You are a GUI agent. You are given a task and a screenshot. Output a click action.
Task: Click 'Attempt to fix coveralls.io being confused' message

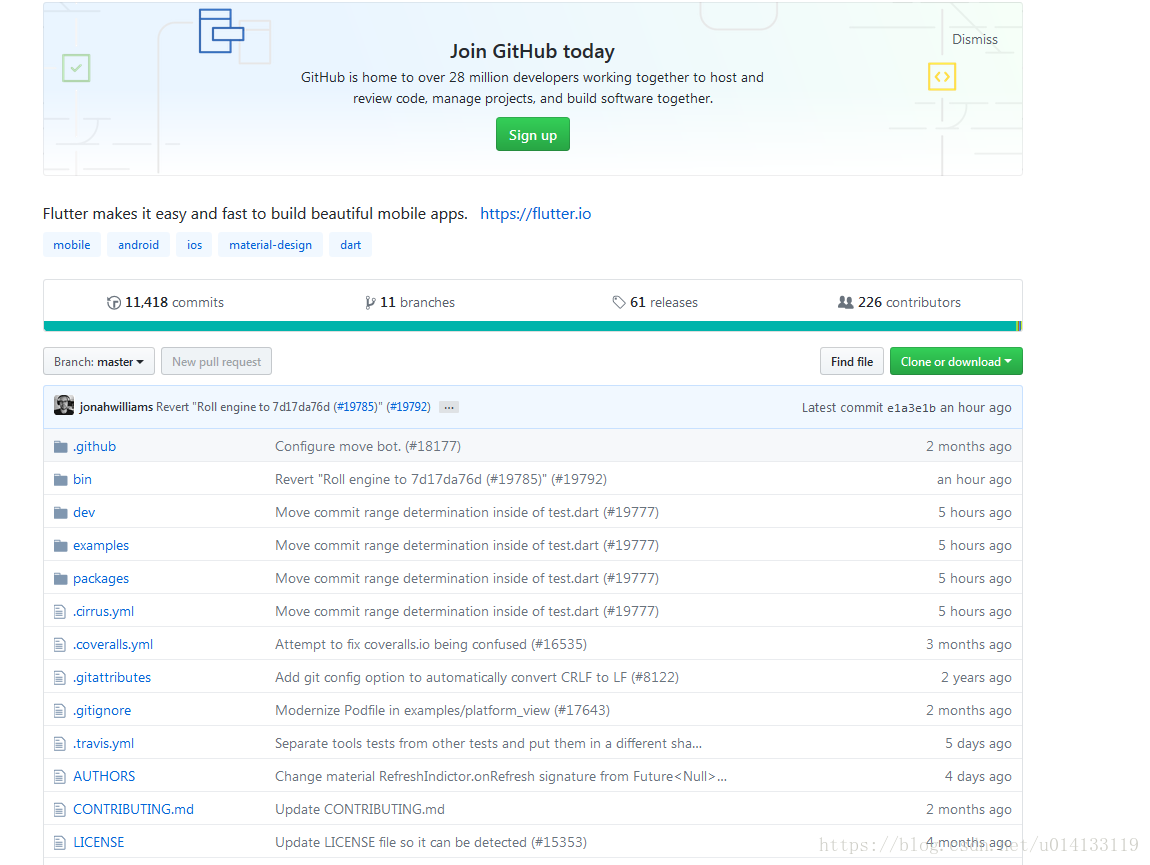(431, 645)
